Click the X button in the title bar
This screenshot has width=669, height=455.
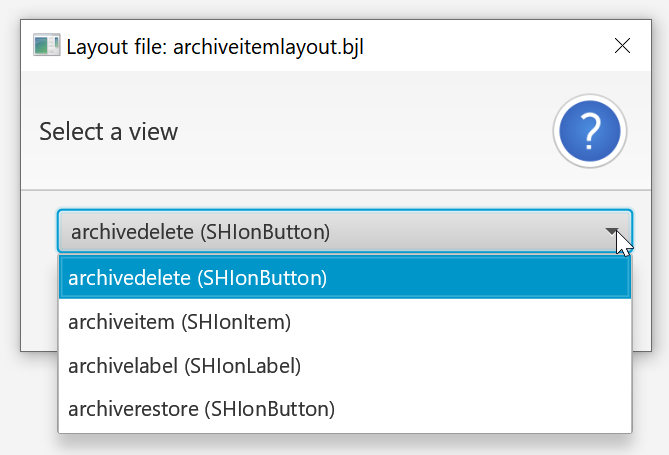[622, 46]
